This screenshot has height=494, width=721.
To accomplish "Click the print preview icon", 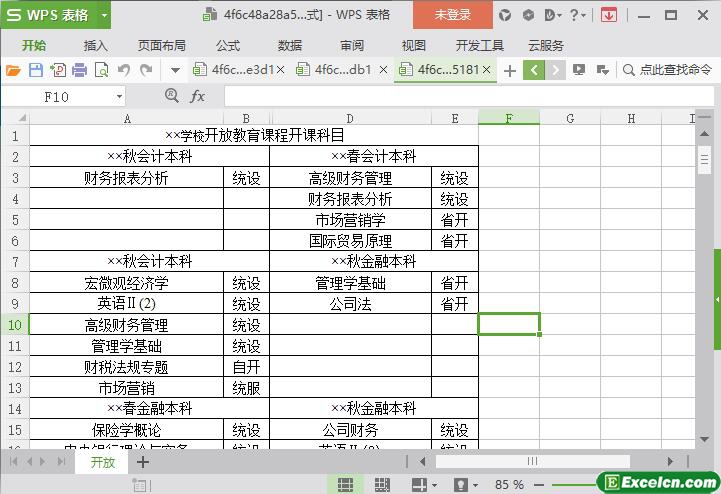I will (101, 70).
